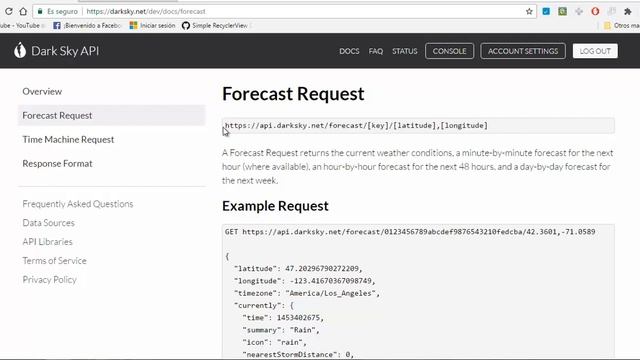The height and width of the screenshot is (360, 640).
Task: Open the Data Sources link
Action: tap(49, 223)
